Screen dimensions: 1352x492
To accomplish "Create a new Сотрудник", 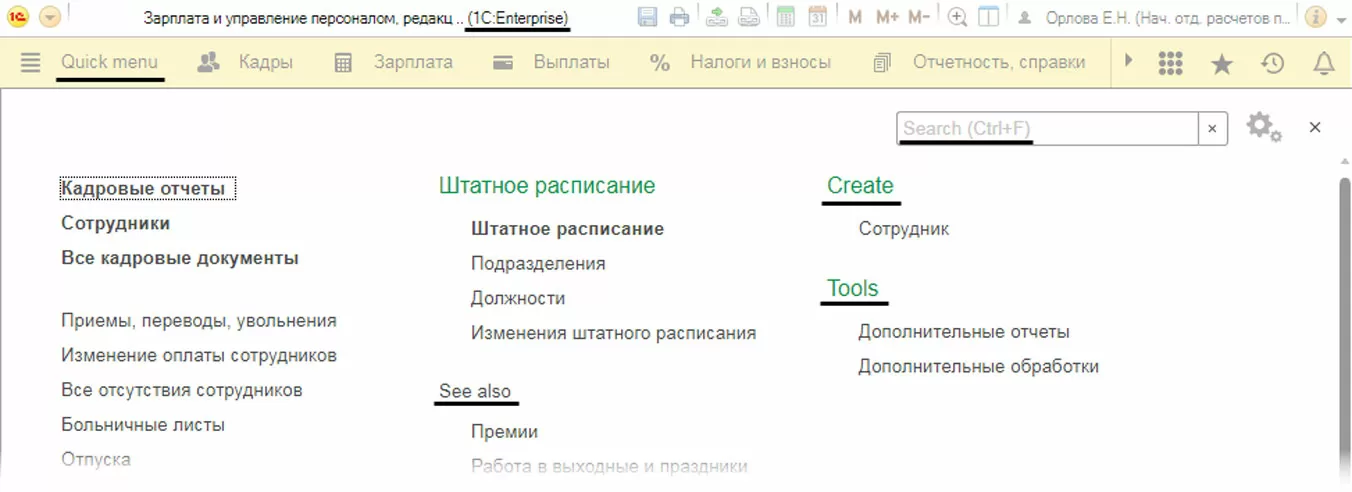I will [x=904, y=229].
